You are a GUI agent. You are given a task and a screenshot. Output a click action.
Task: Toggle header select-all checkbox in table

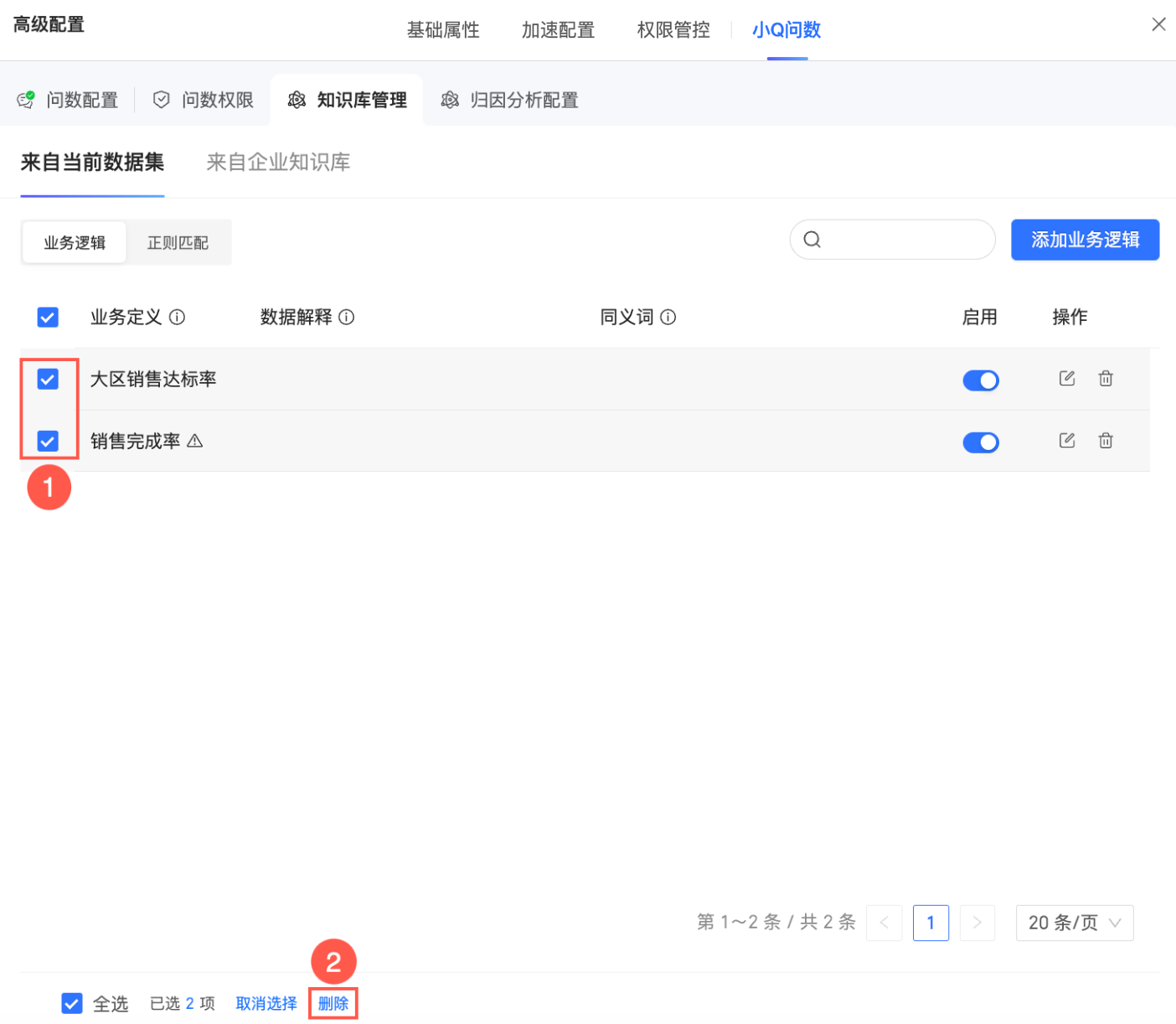click(x=48, y=317)
